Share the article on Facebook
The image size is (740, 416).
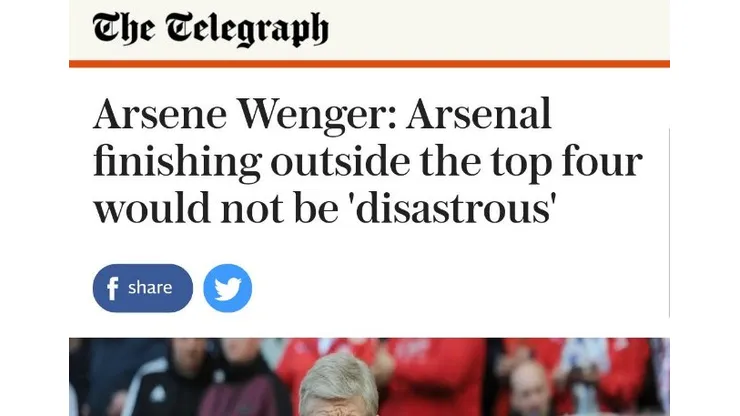point(142,288)
